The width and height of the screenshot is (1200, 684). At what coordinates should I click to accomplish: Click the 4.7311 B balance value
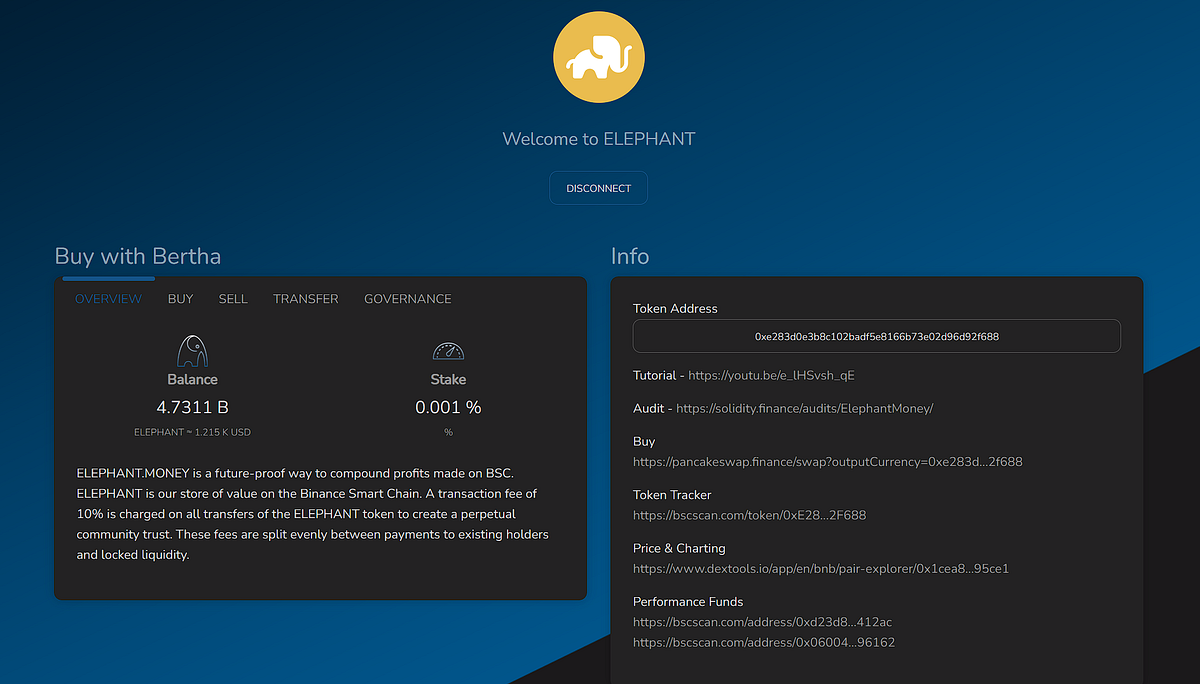click(192, 407)
